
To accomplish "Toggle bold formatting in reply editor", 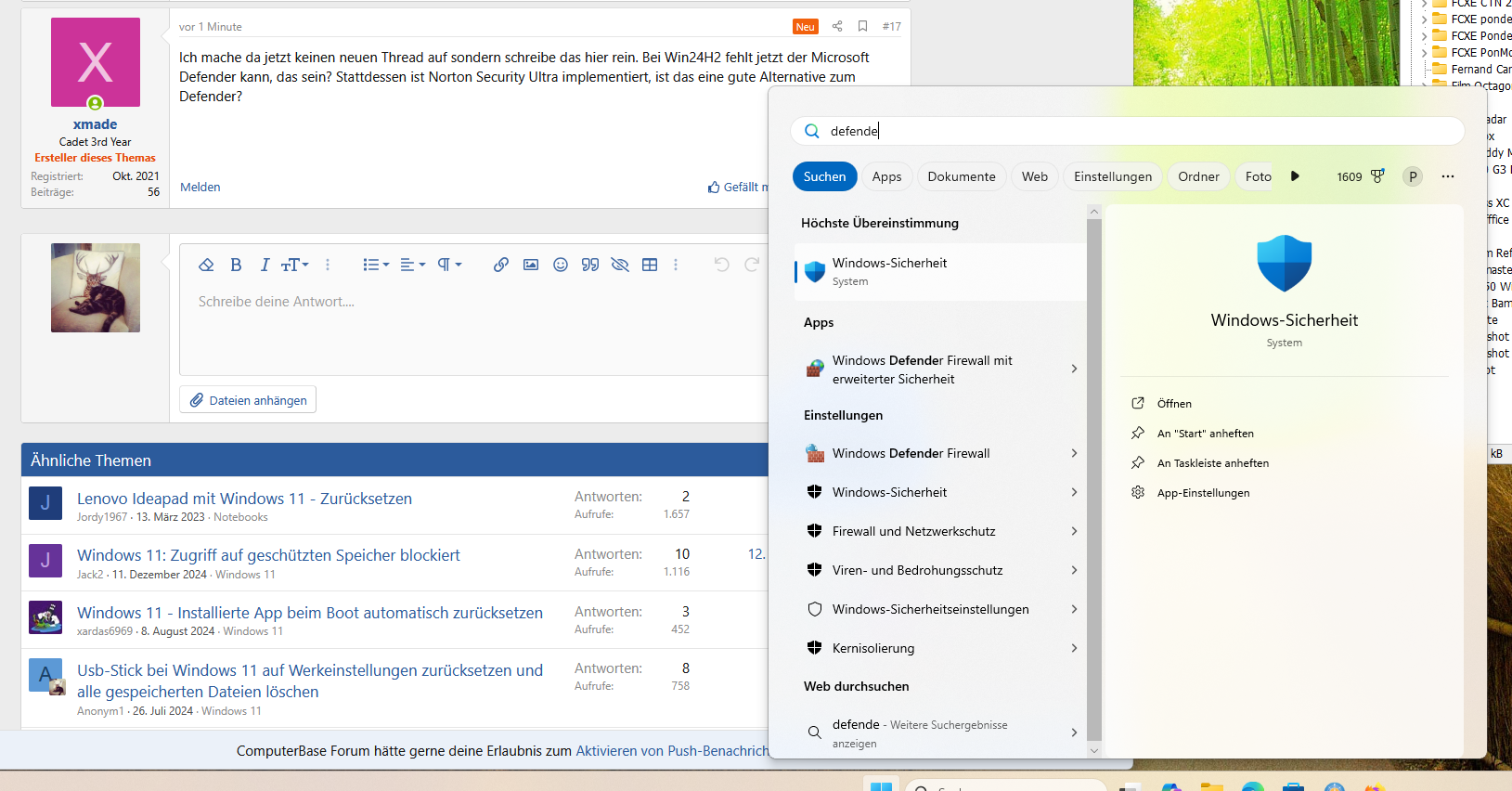I will point(236,265).
